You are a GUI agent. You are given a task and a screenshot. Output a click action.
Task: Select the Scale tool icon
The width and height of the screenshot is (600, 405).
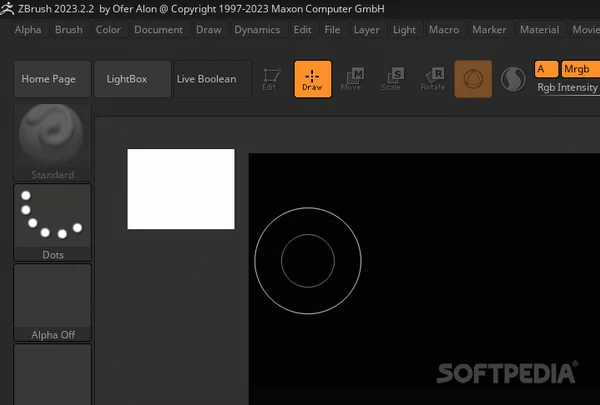click(392, 79)
